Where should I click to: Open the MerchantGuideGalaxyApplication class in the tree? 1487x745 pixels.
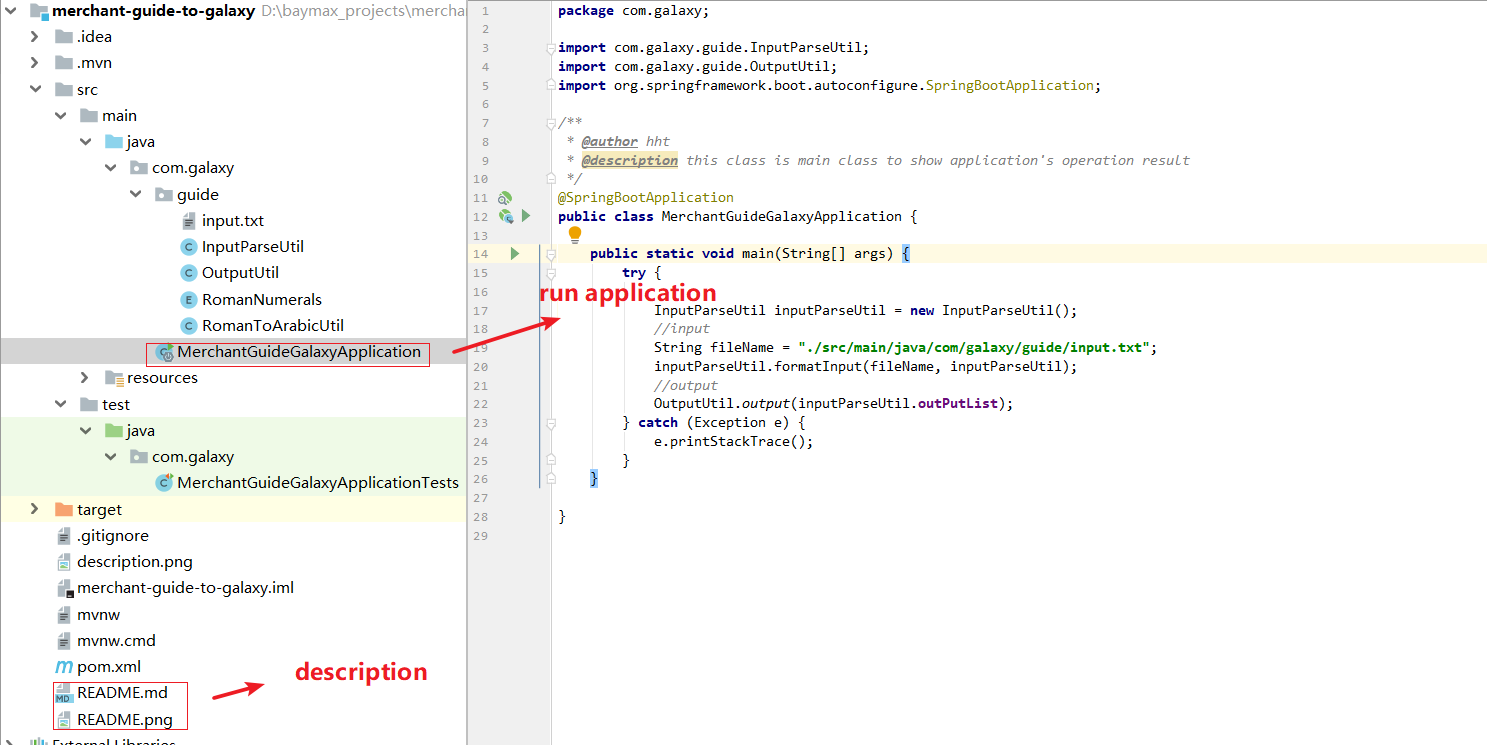pyautogui.click(x=298, y=352)
